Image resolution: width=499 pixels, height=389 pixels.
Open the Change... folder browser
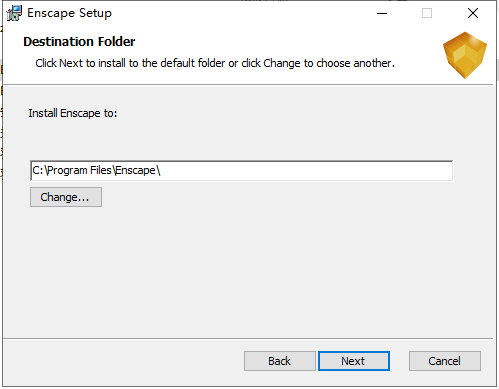coord(66,197)
